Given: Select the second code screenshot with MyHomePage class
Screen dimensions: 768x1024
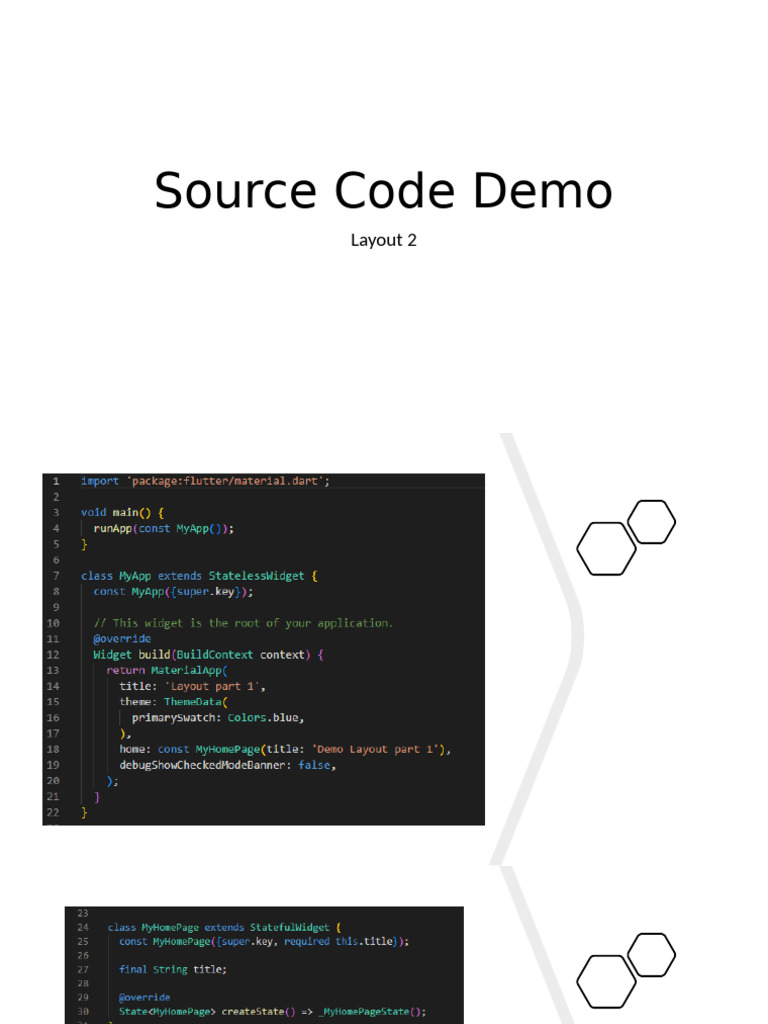Looking at the screenshot, I should 264,965.
